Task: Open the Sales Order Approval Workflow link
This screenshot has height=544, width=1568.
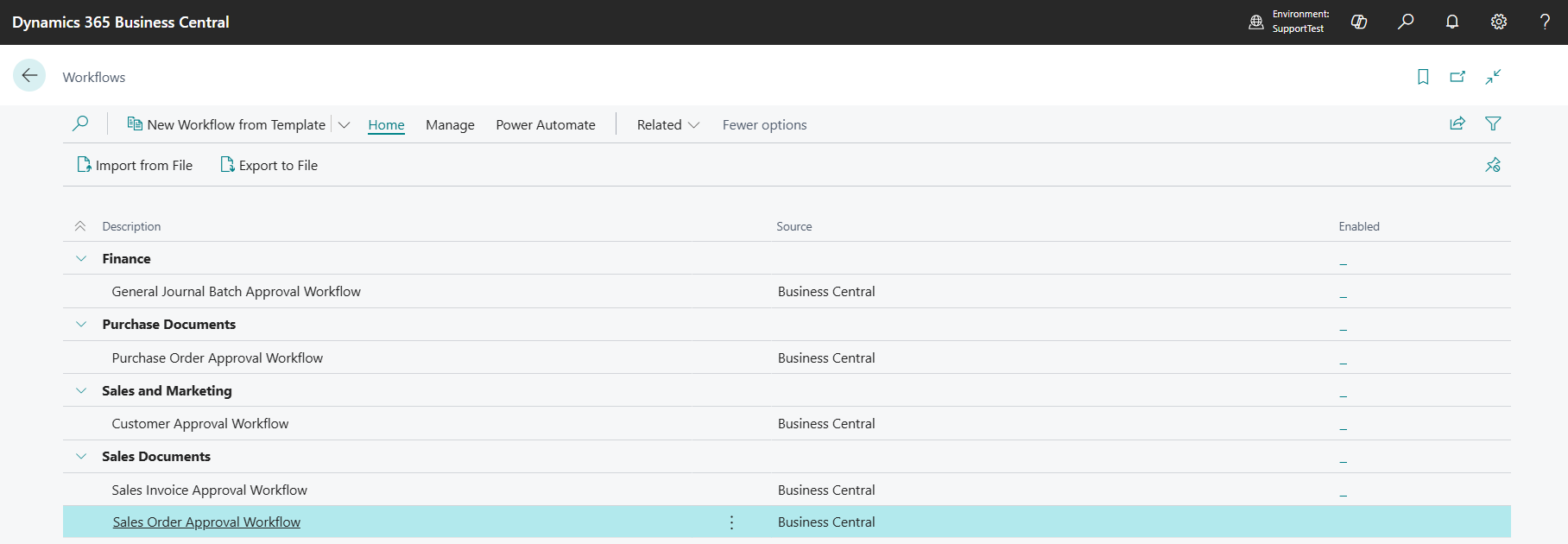Action: [x=206, y=522]
